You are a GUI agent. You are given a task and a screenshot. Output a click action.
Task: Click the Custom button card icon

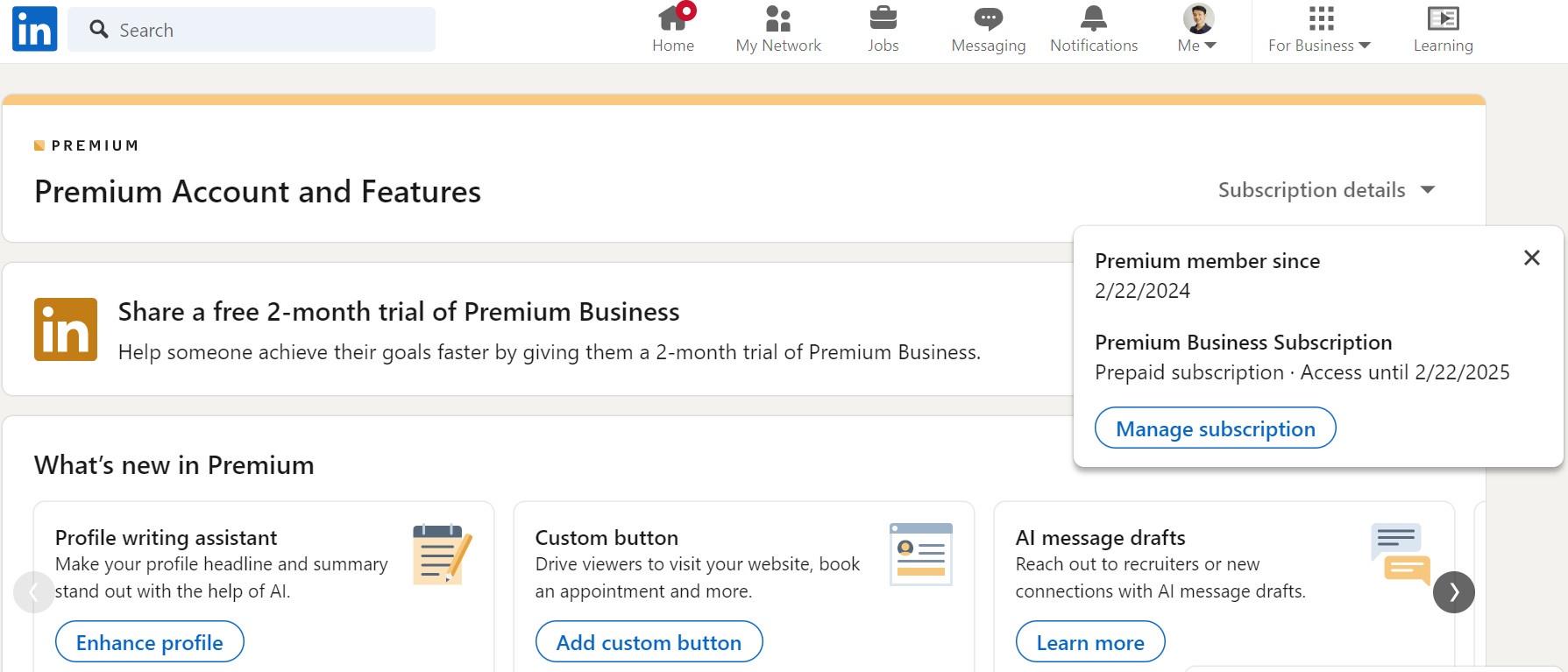point(921,554)
